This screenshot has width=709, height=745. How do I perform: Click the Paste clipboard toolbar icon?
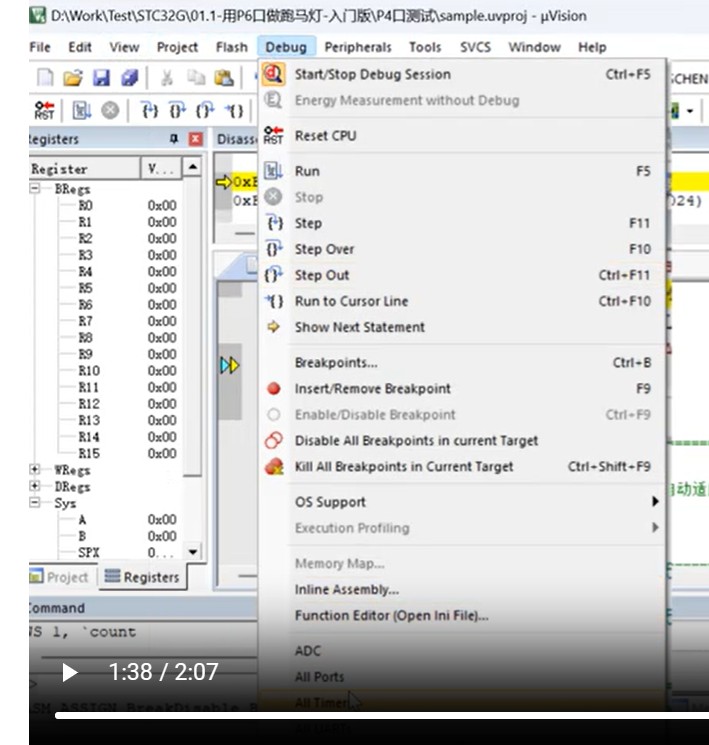coord(224,77)
